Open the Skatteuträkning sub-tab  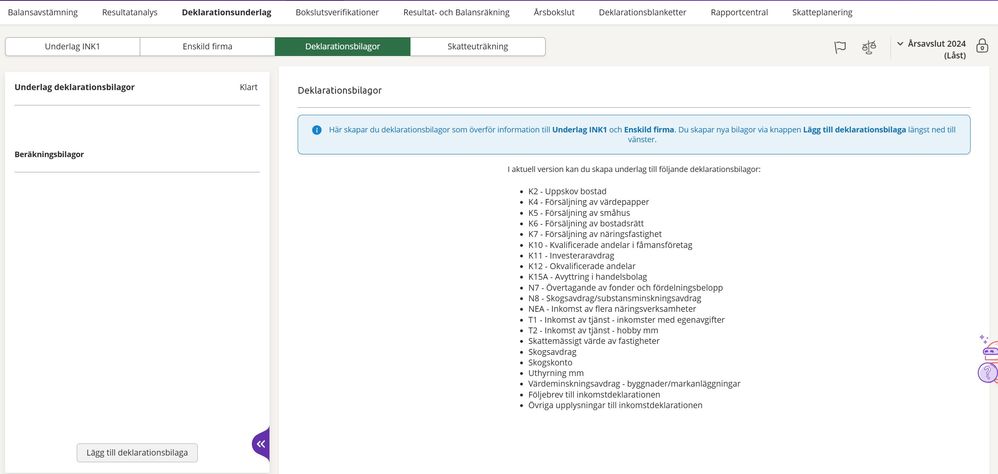pyautogui.click(x=477, y=47)
